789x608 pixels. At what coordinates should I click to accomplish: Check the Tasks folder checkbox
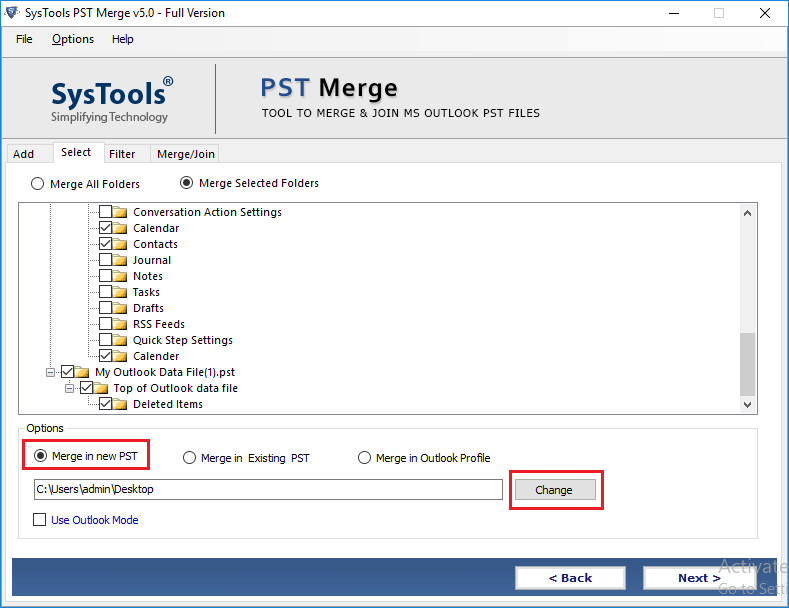coord(105,292)
